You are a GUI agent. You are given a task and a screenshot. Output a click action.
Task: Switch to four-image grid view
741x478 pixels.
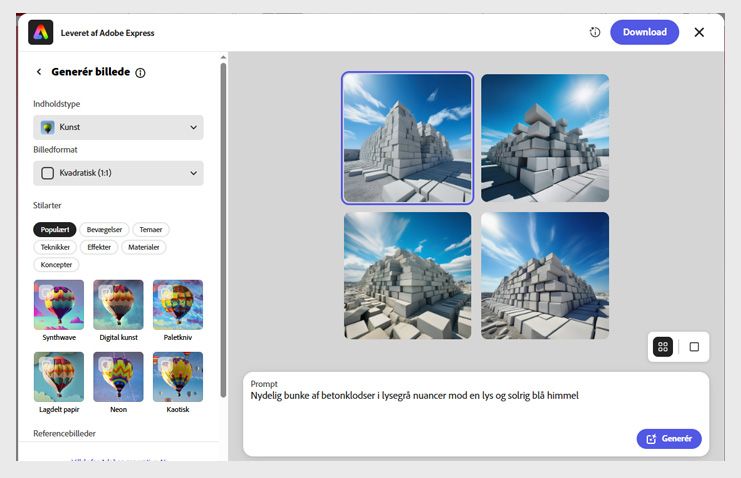pyautogui.click(x=663, y=347)
